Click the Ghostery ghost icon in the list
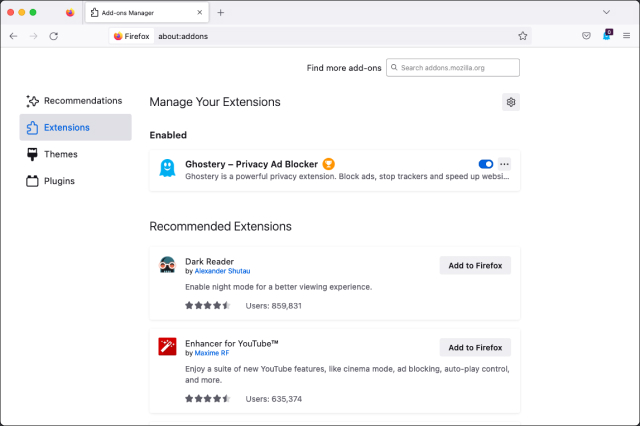640x426 pixels. coord(167,170)
